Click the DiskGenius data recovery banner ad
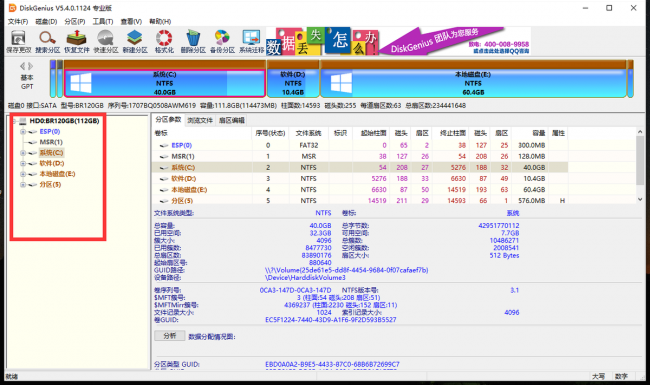The height and width of the screenshot is (385, 650). [398, 41]
